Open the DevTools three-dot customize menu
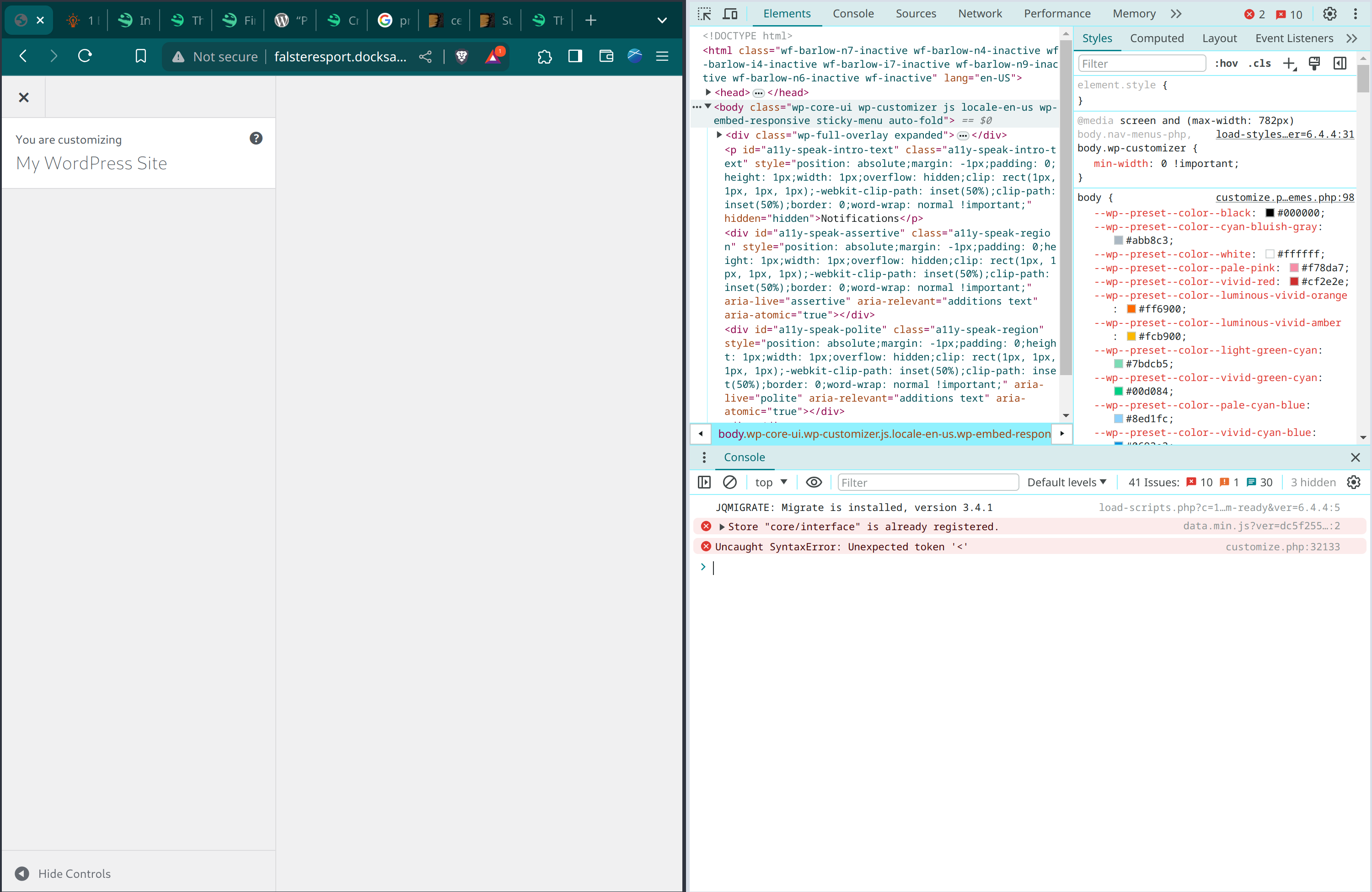The height and width of the screenshot is (892, 1372). click(1355, 14)
